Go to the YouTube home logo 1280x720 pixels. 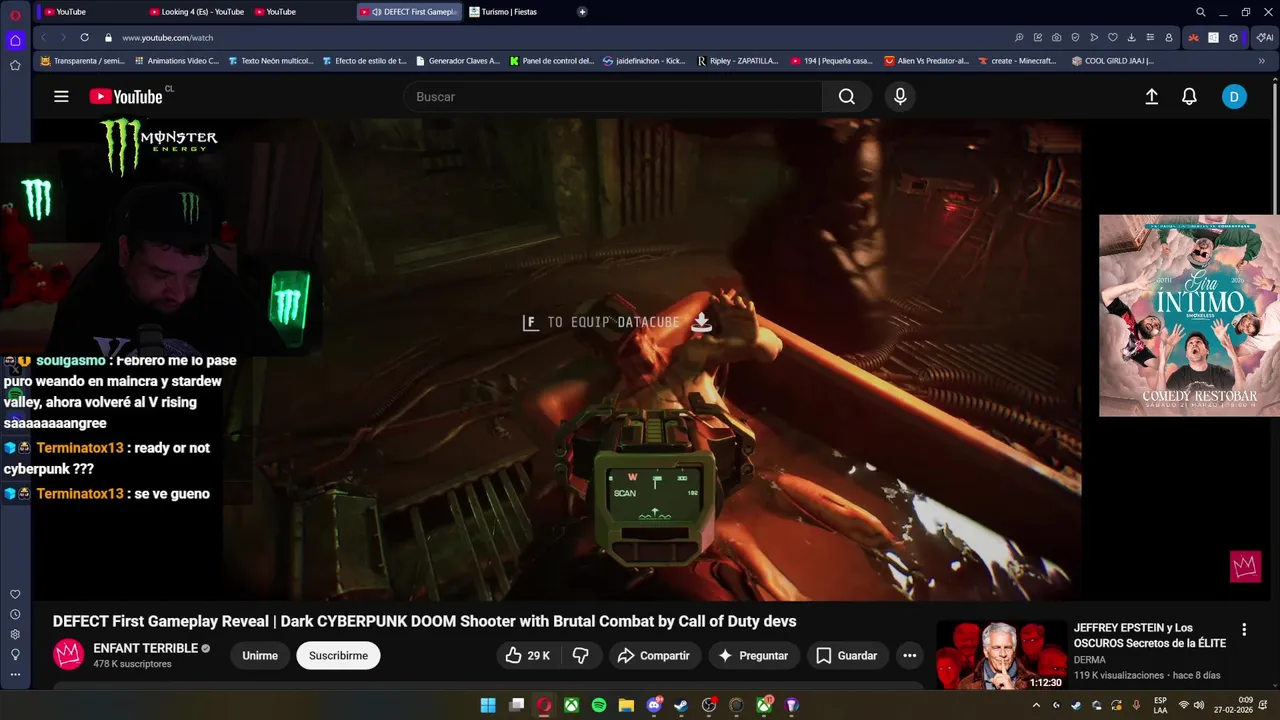(x=126, y=97)
